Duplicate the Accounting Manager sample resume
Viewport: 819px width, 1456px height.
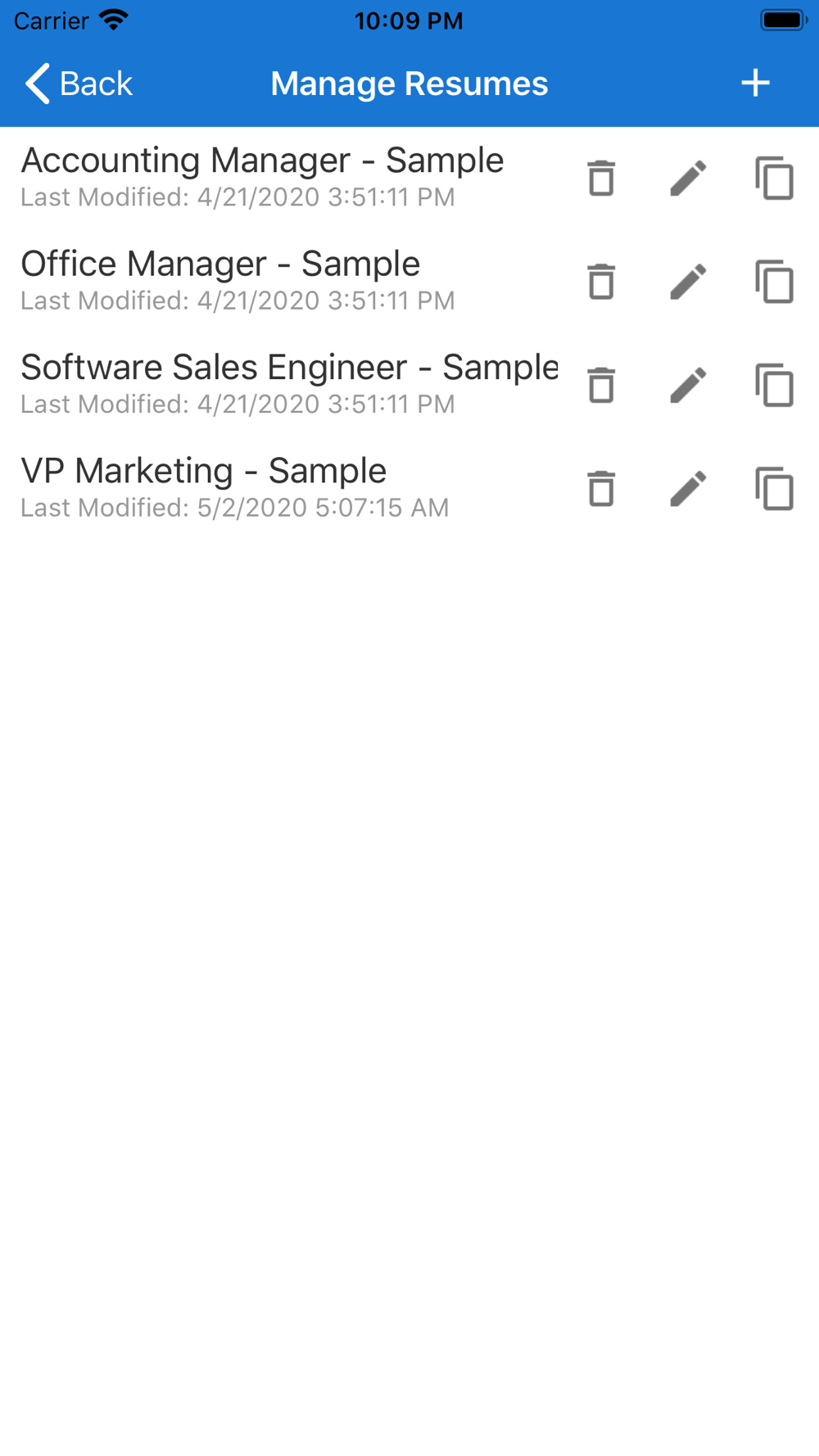[x=774, y=178]
